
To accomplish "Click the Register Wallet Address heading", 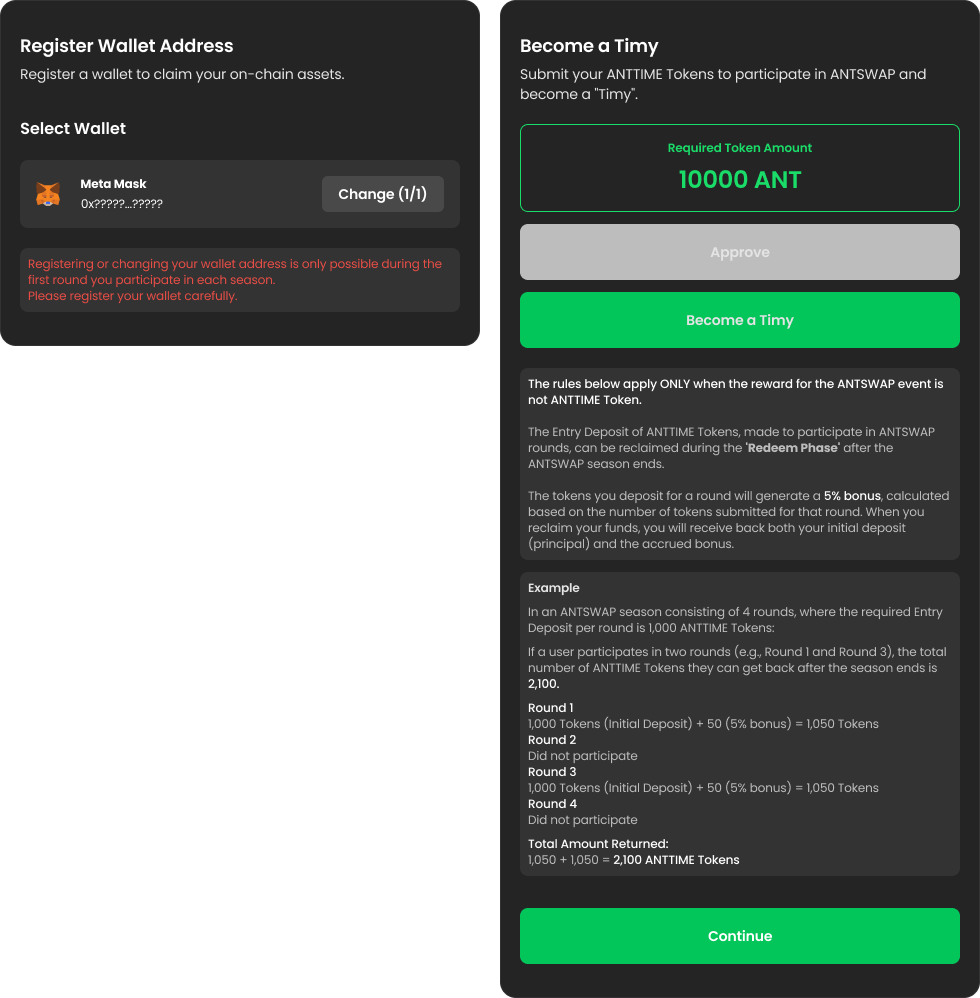I will 127,46.
